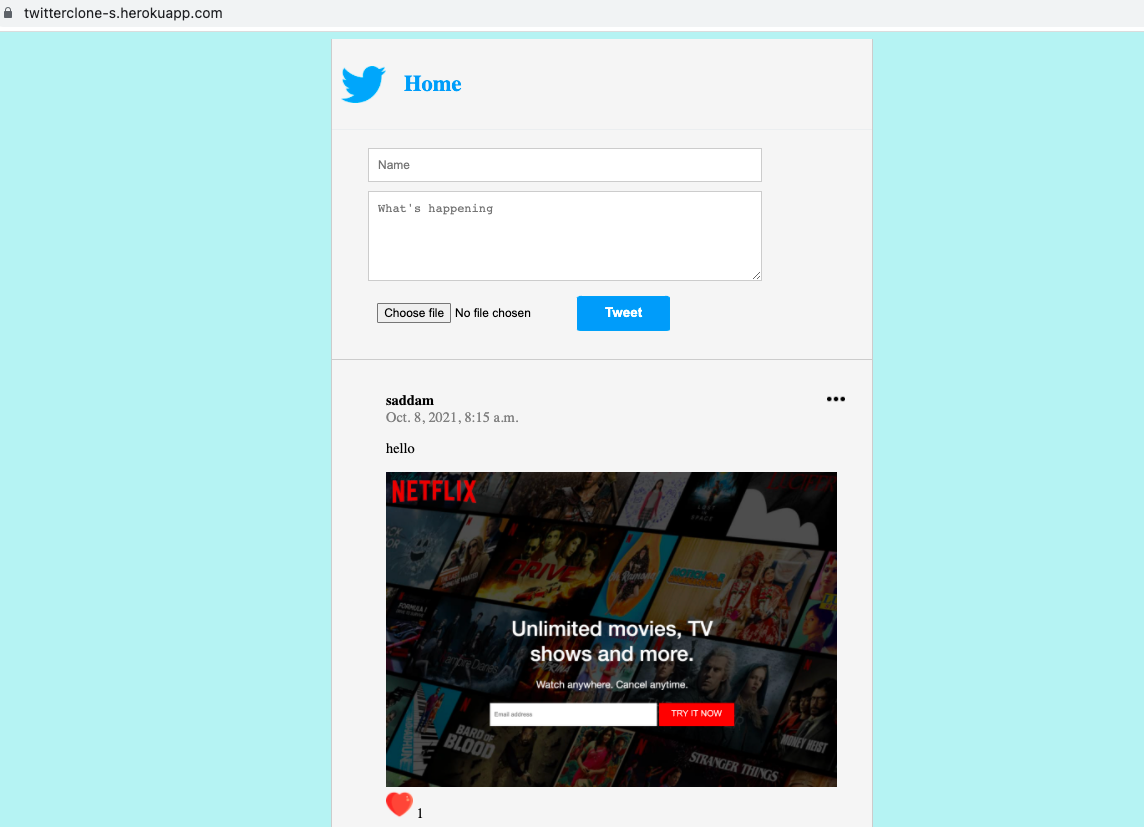The image size is (1144, 827).
Task: Click the Twitter bird logo
Action: pyautogui.click(x=363, y=84)
